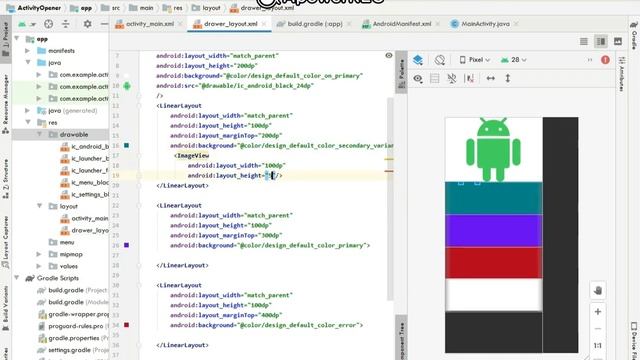Select the pan hand tool in preview
This screenshot has width=640, height=360.
pos(598,291)
